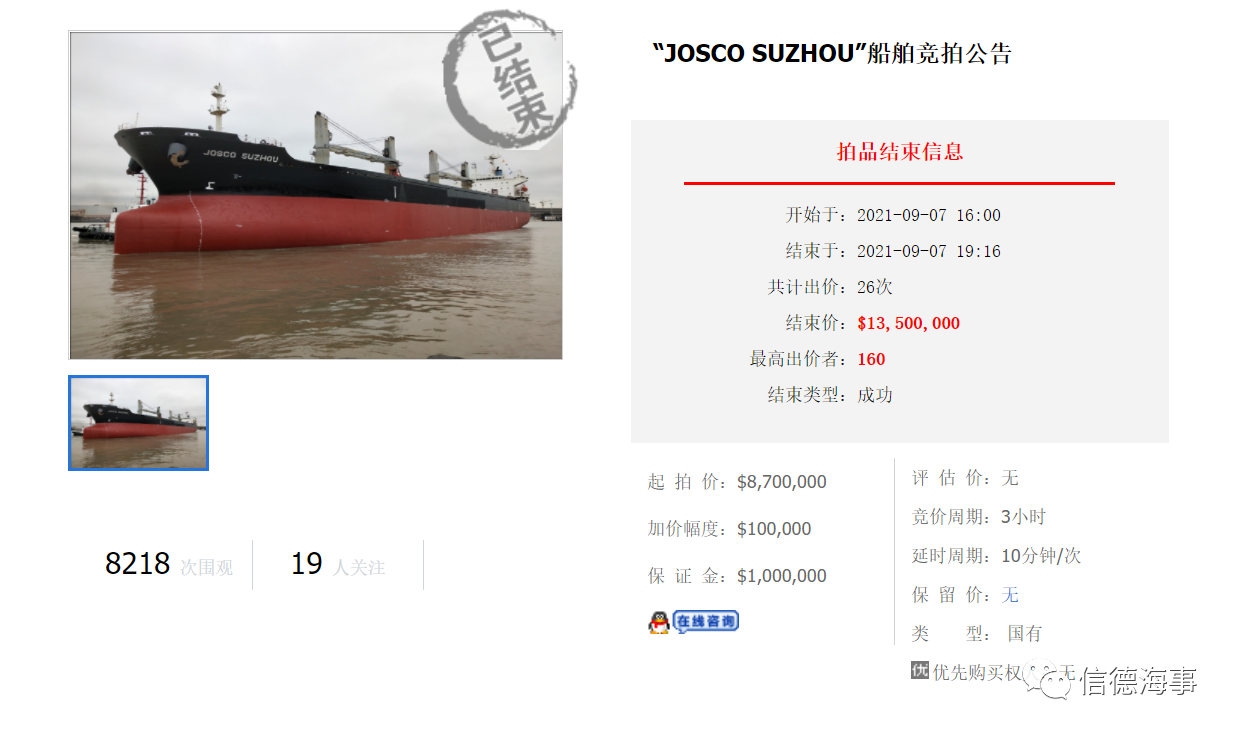Click the JOSCO SUZHOU auction title
This screenshot has height=736, width=1238.
pyautogui.click(x=832, y=53)
